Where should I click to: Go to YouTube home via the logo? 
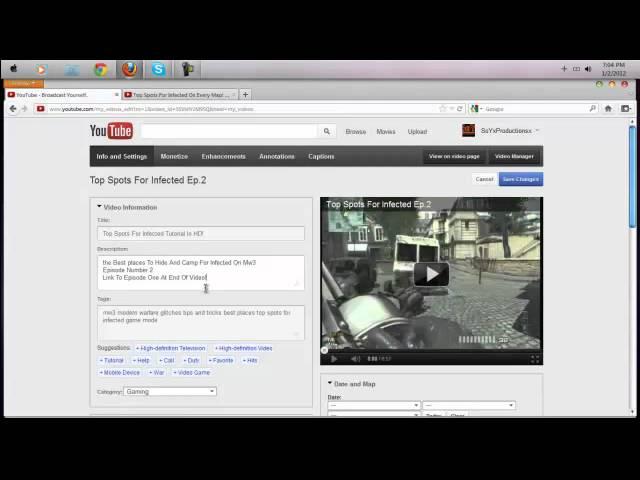pyautogui.click(x=111, y=131)
